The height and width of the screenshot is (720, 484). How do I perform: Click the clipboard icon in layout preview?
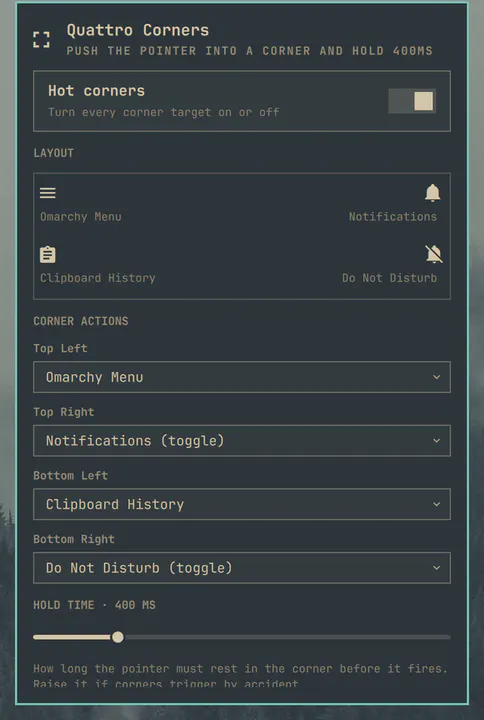point(48,254)
